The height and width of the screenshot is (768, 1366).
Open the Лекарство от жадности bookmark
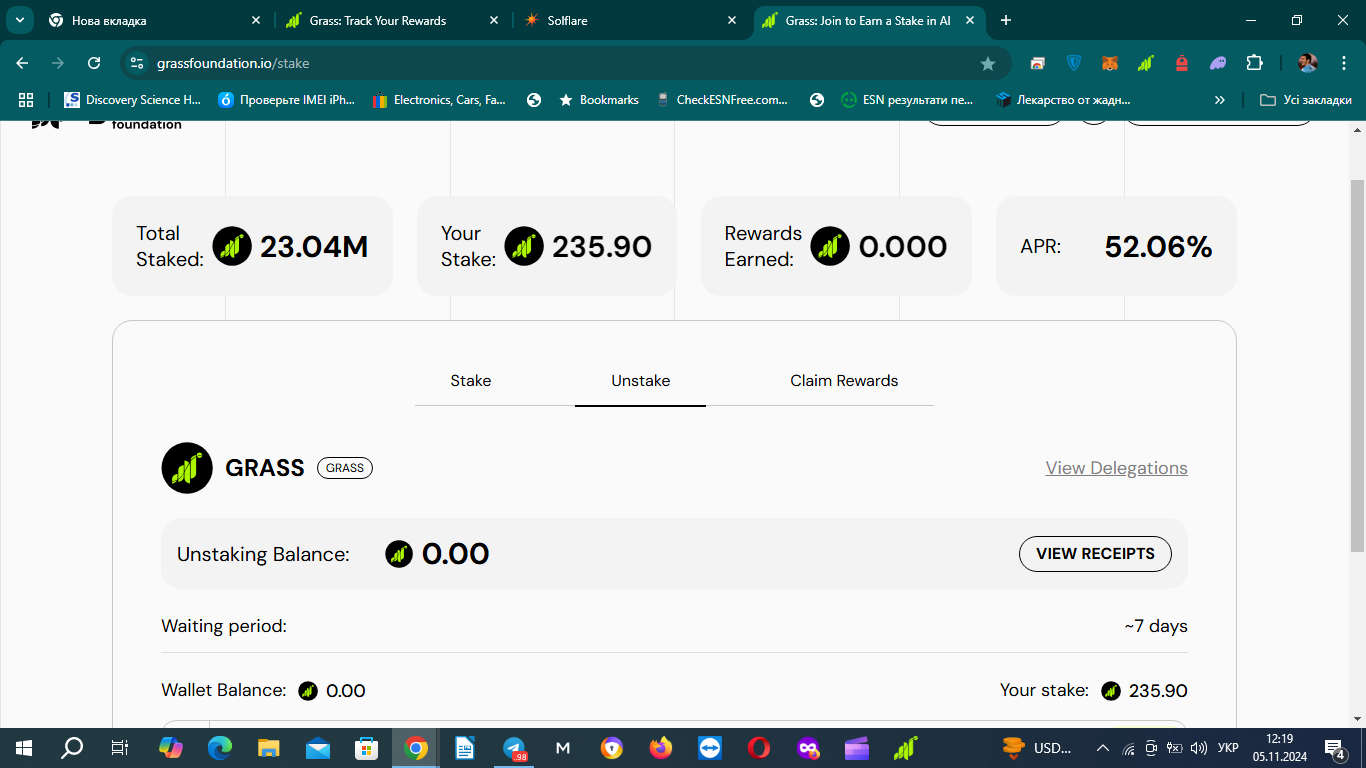1064,100
